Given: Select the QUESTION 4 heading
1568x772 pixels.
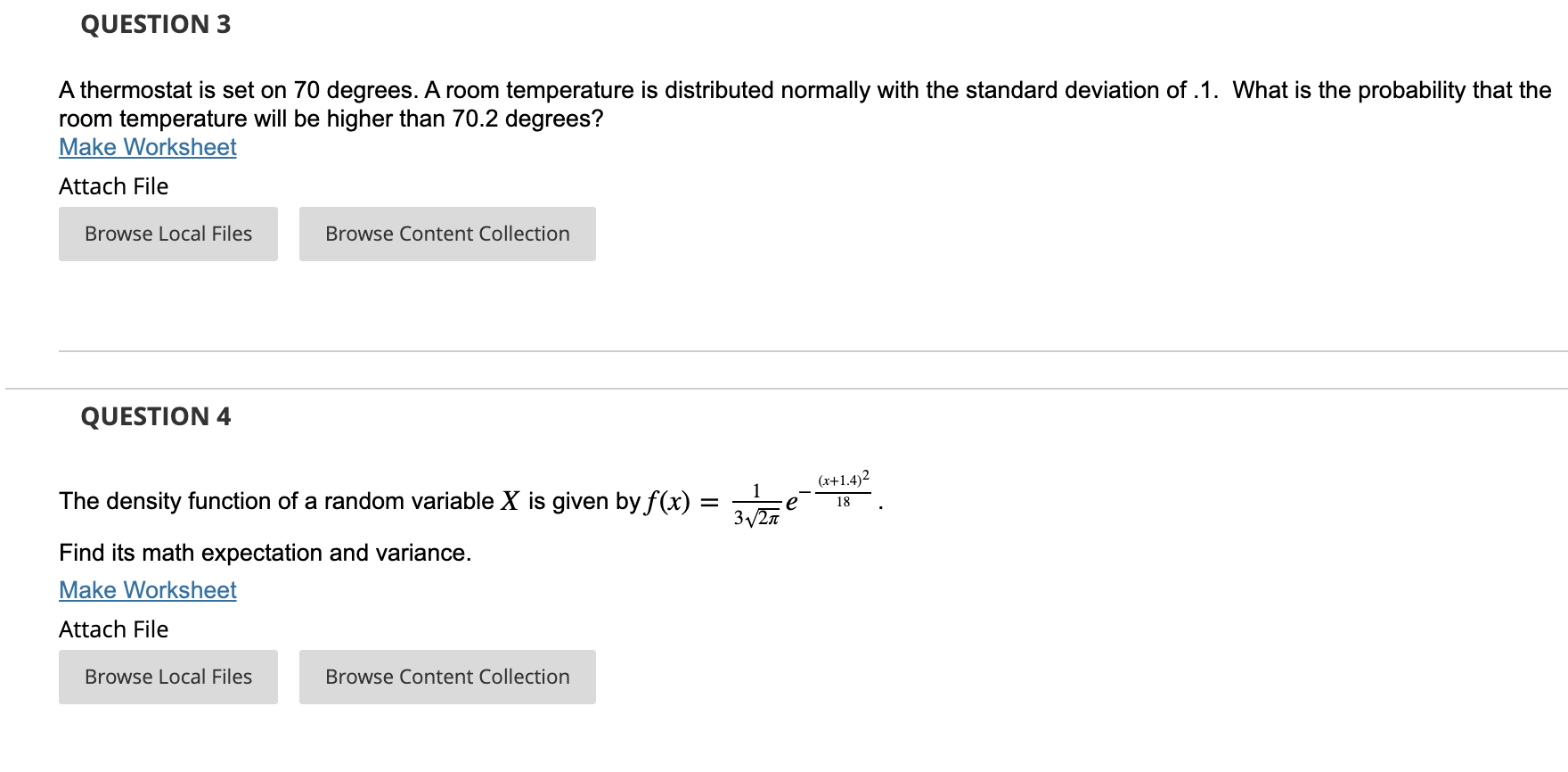Looking at the screenshot, I should click(155, 415).
